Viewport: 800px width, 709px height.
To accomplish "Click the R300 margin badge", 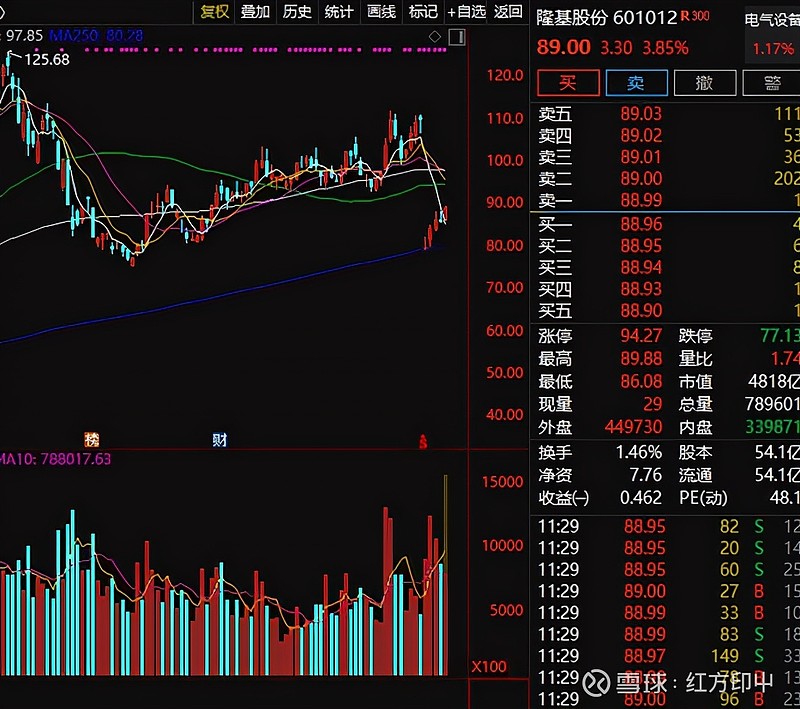I will 695,16.
